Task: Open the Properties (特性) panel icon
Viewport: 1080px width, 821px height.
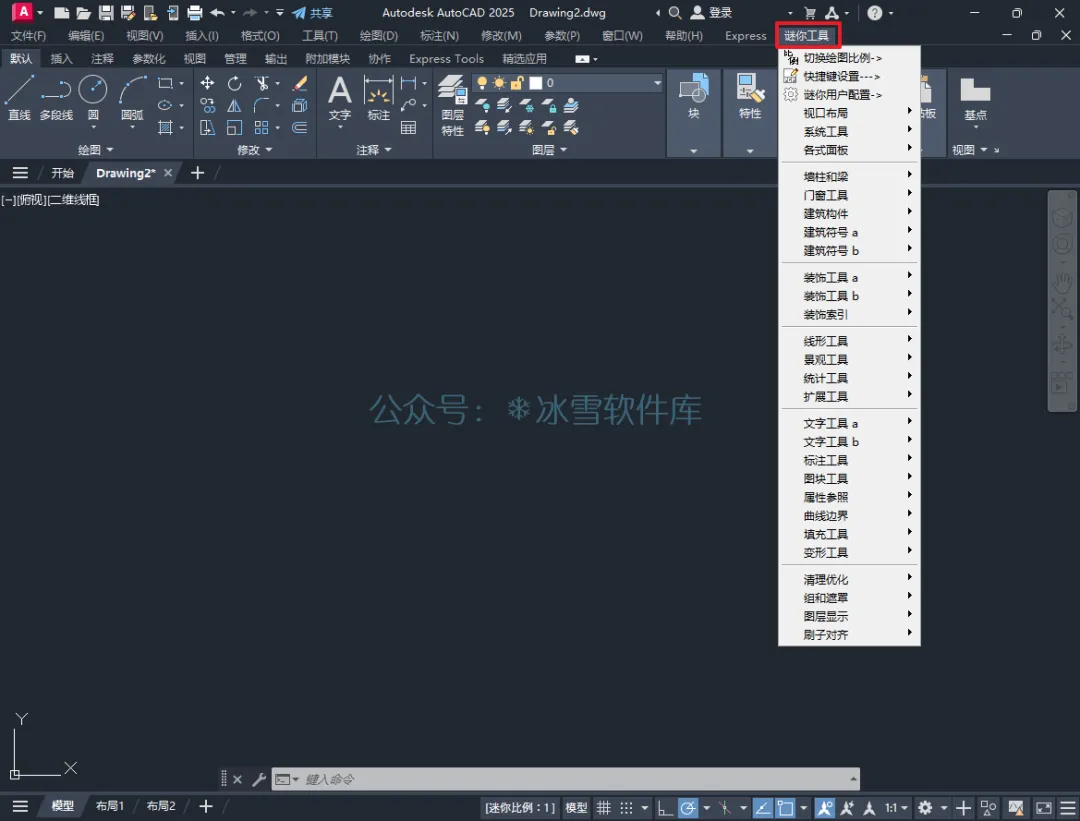Action: [750, 96]
